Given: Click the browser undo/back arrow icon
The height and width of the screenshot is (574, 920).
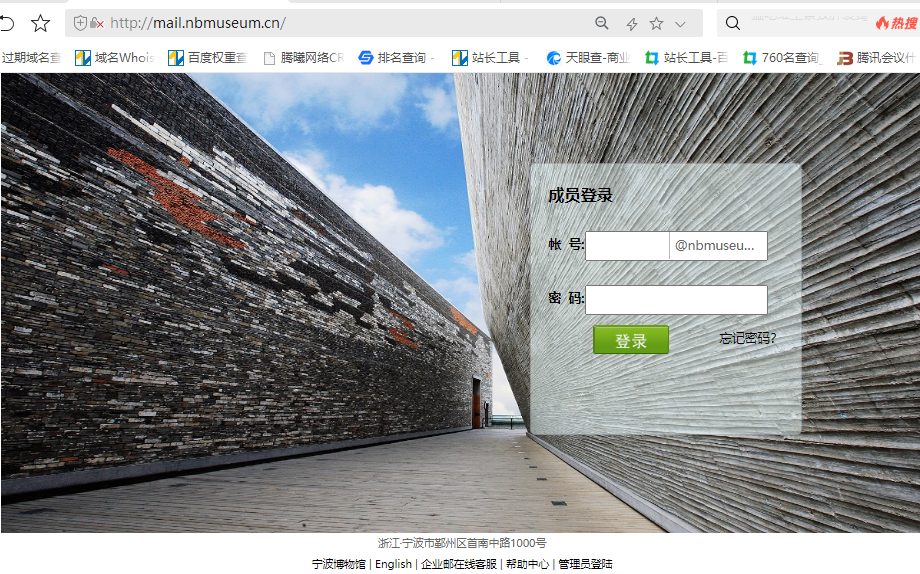Looking at the screenshot, I should pyautogui.click(x=7, y=23).
